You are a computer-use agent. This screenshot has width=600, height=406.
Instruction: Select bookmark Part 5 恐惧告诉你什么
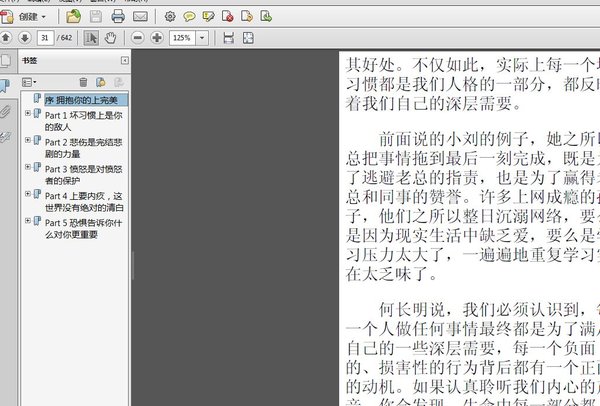click(x=83, y=228)
